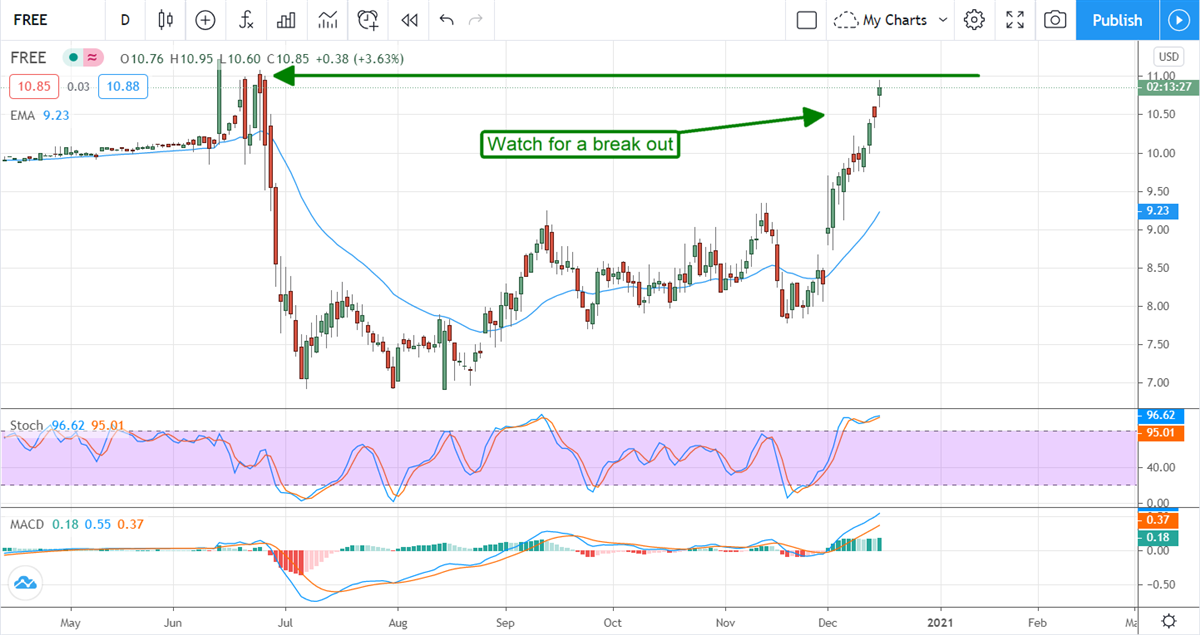
Task: Open indicator templates icon
Action: [327, 20]
